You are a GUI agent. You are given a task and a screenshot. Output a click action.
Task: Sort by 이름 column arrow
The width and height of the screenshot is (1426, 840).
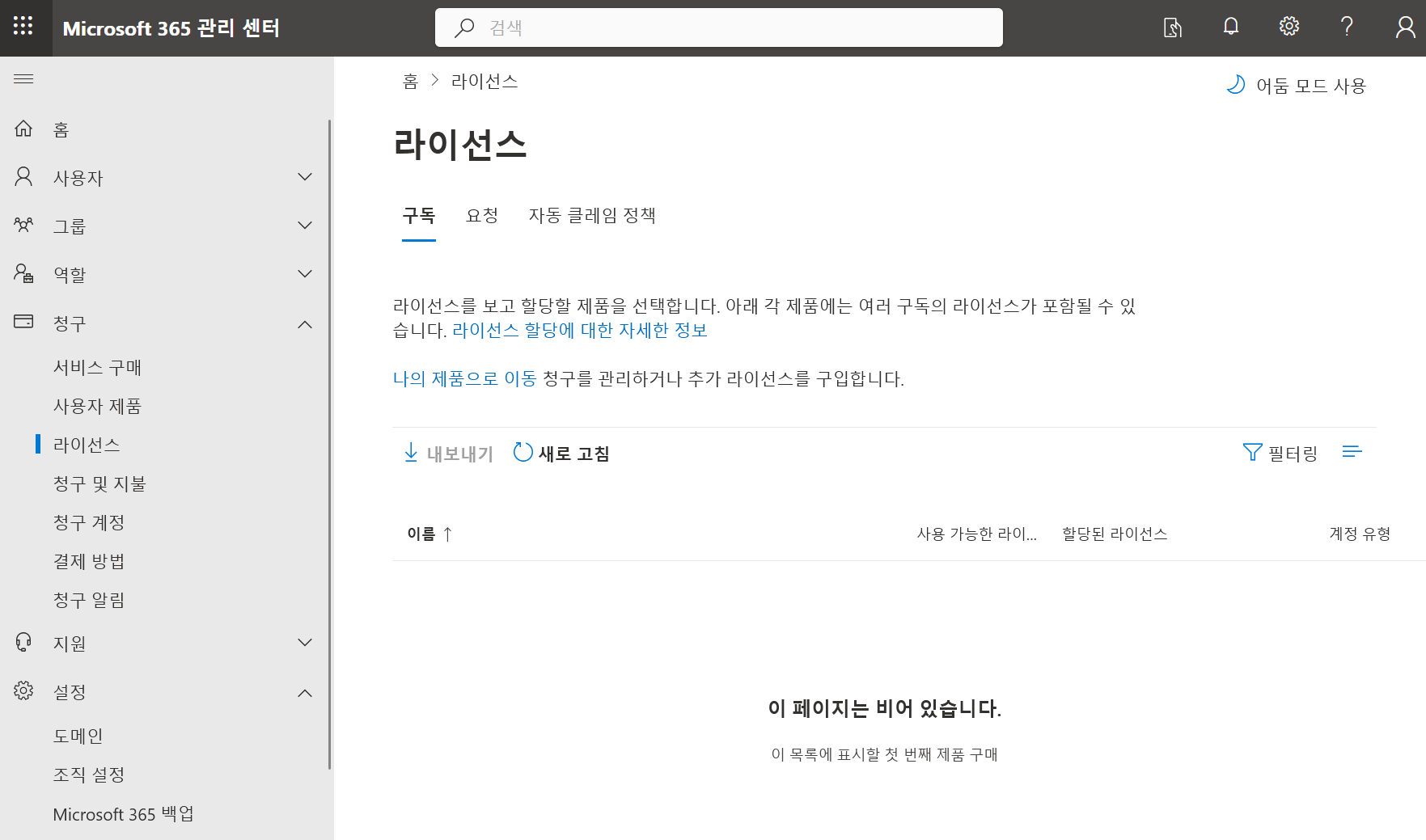[448, 534]
